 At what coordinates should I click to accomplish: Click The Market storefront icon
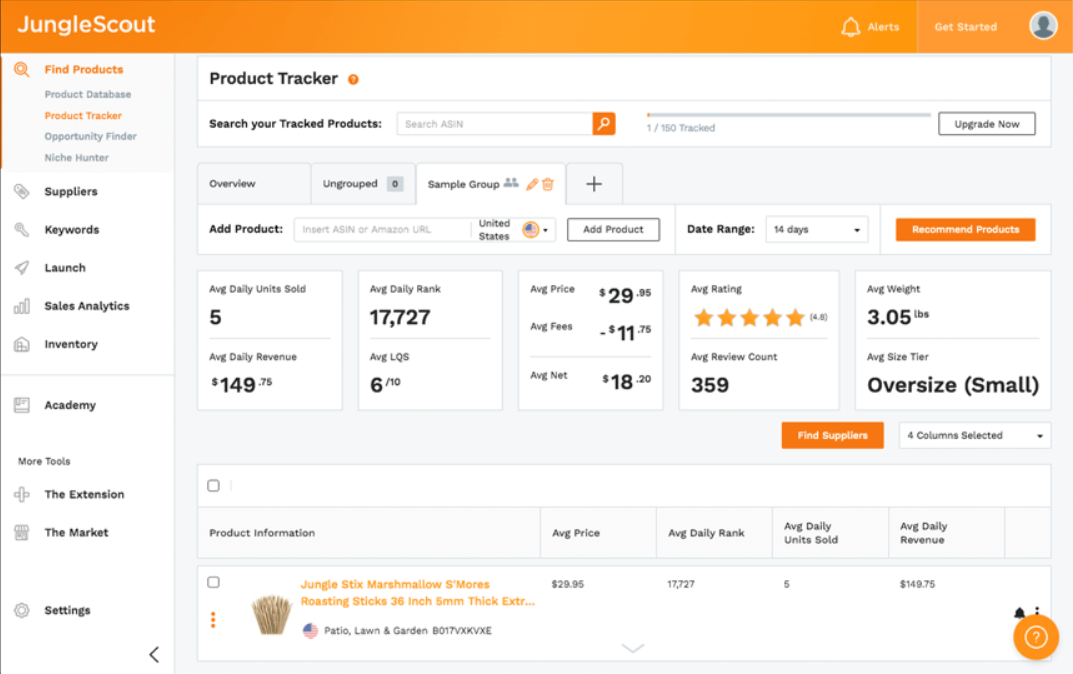point(22,532)
